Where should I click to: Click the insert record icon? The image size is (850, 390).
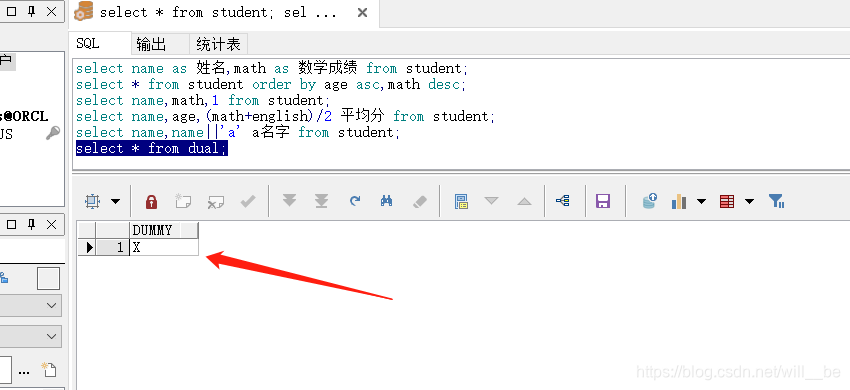(183, 202)
